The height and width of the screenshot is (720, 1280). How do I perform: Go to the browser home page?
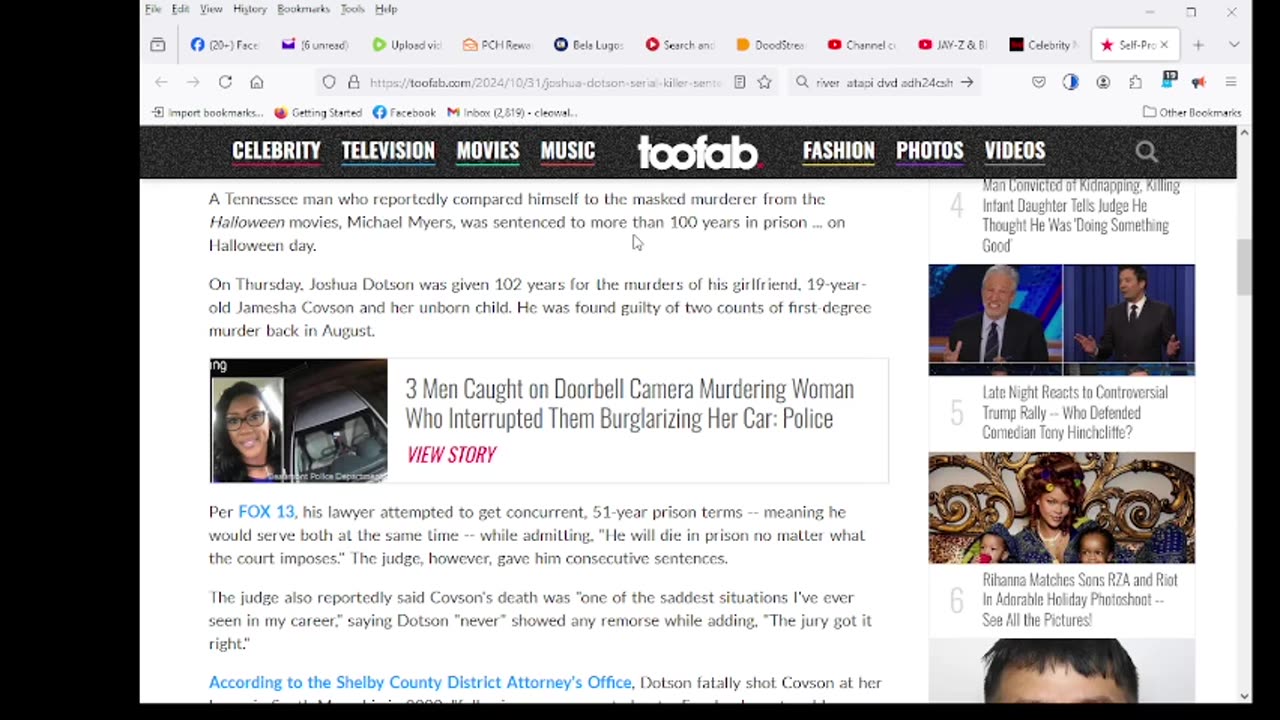[x=257, y=82]
